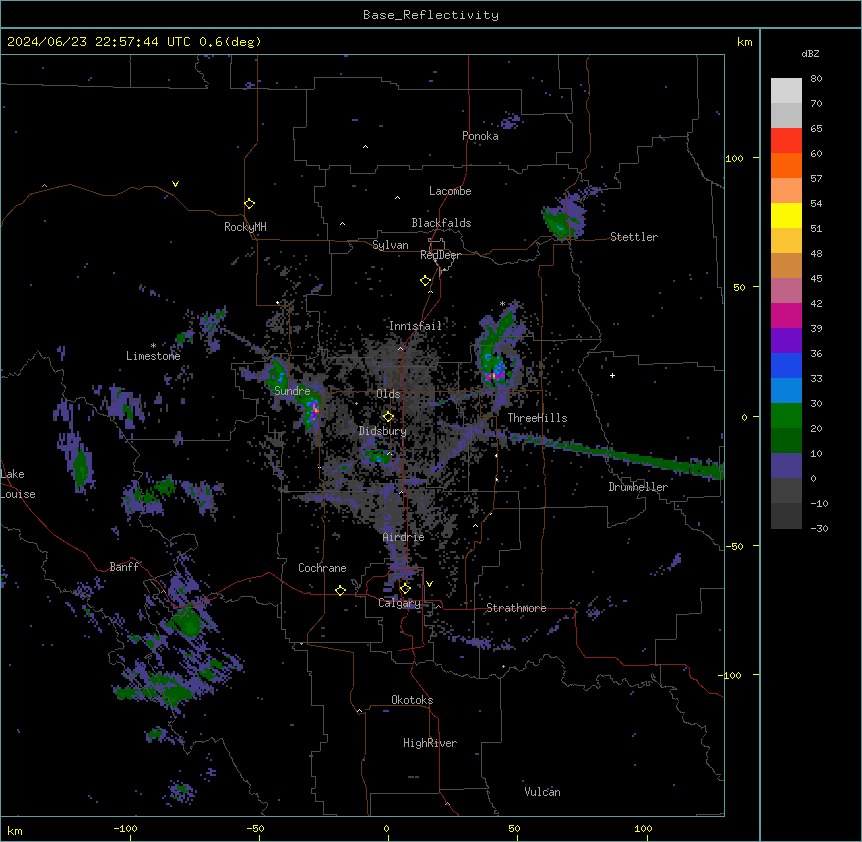
Task: Pick the blue 33-36 dBZ legend swatch
Action: (786, 365)
